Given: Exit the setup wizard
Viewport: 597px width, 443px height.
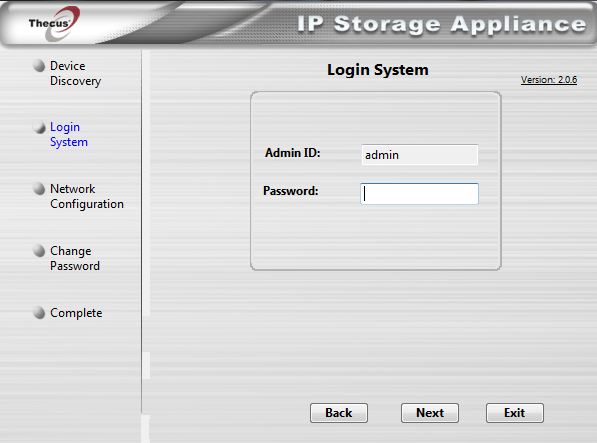Looking at the screenshot, I should [x=515, y=413].
